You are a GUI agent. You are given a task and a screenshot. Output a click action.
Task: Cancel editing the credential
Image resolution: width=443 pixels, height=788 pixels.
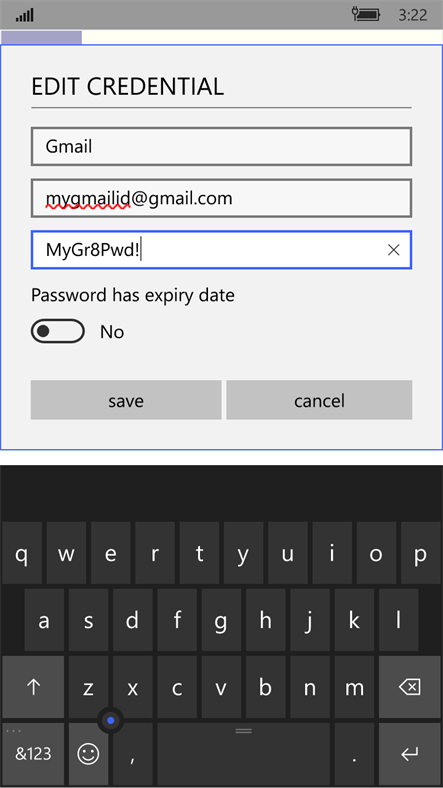click(319, 400)
